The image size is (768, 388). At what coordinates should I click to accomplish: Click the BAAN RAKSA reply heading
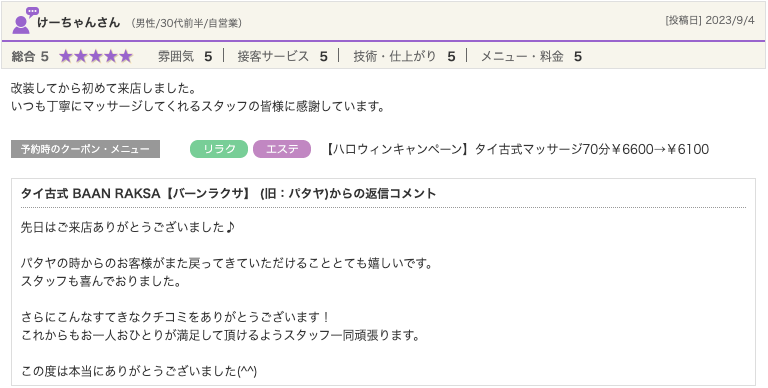228,194
